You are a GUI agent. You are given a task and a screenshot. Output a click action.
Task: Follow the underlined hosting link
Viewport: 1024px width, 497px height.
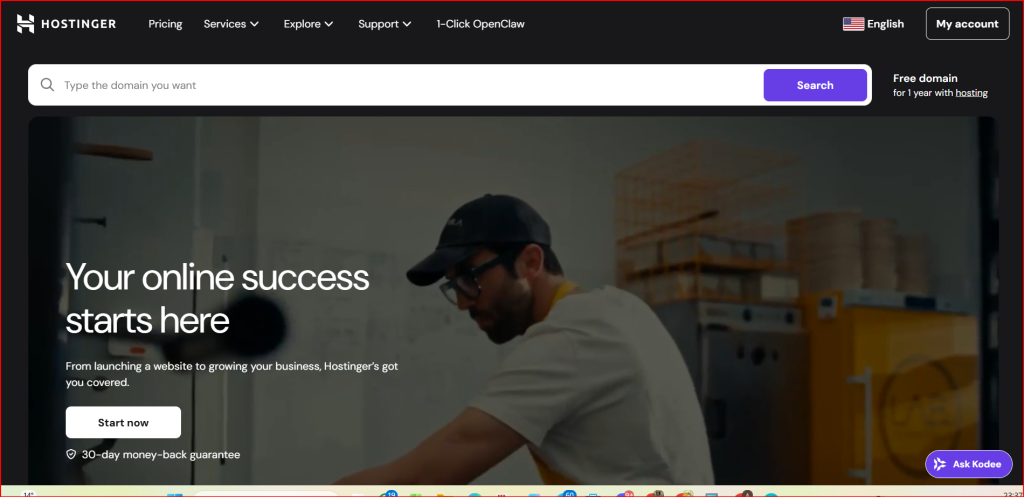pyautogui.click(x=971, y=93)
